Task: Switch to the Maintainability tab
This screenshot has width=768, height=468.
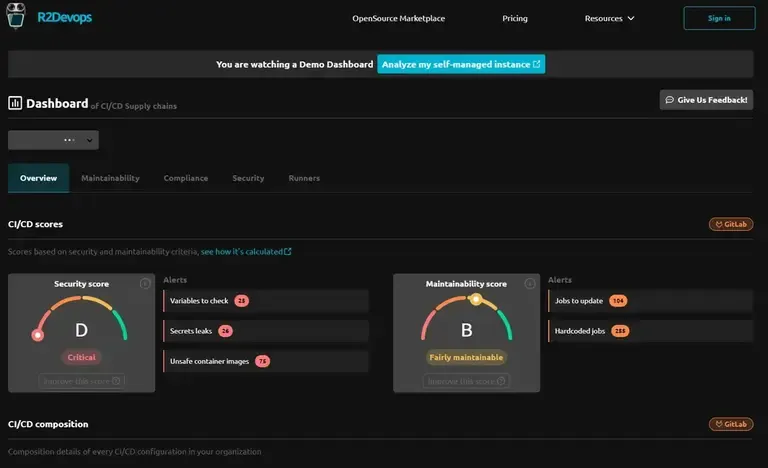Action: tap(110, 178)
